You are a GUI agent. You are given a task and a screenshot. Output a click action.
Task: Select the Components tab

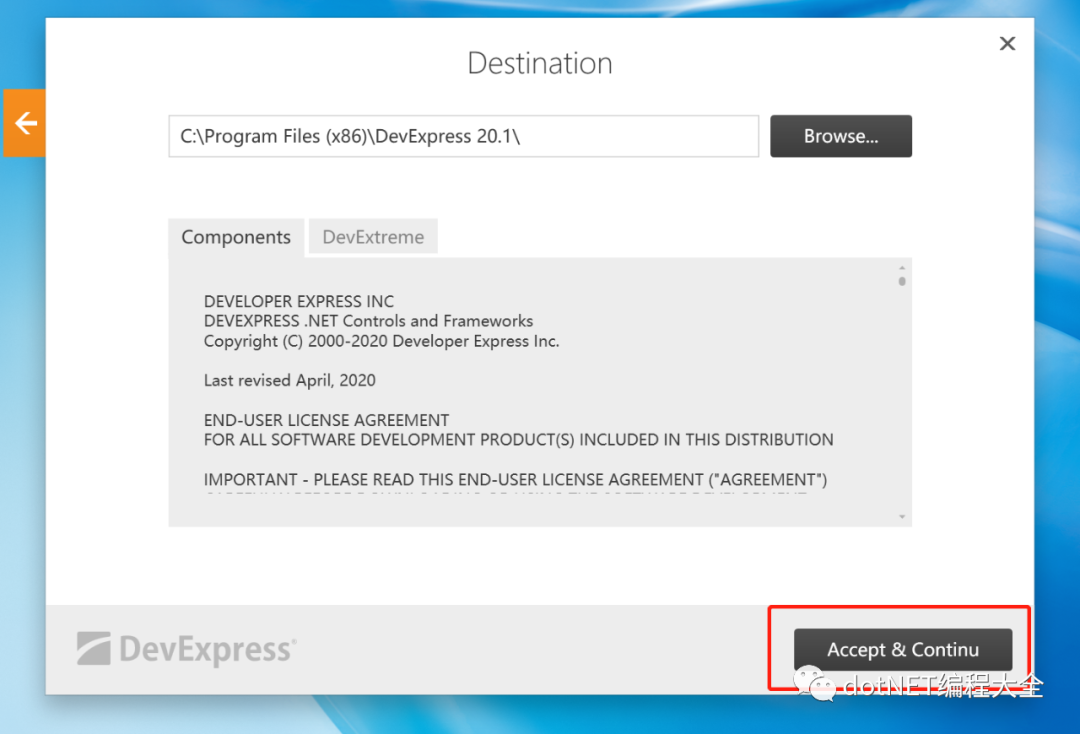236,237
